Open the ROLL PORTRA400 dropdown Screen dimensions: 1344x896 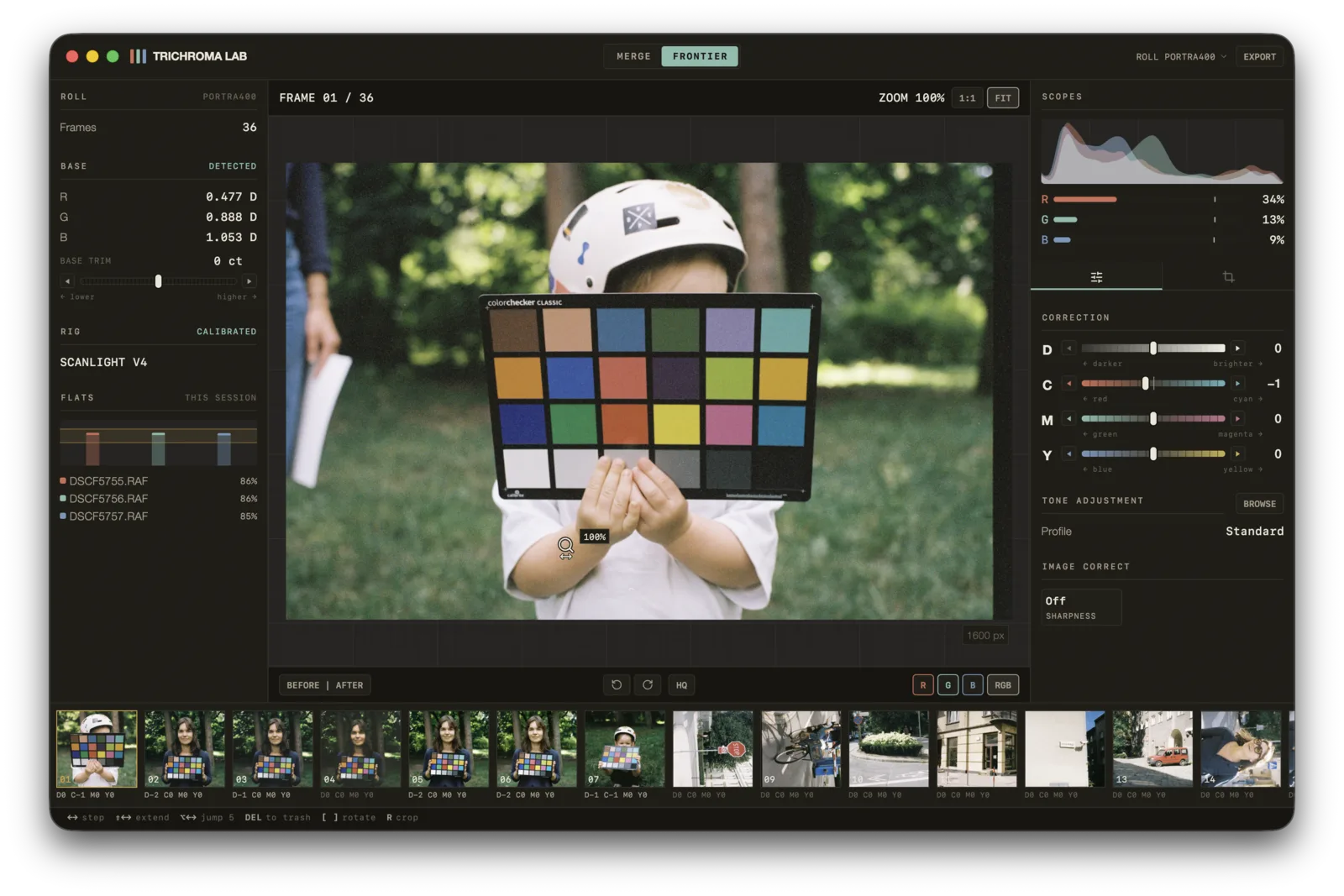(x=1181, y=57)
